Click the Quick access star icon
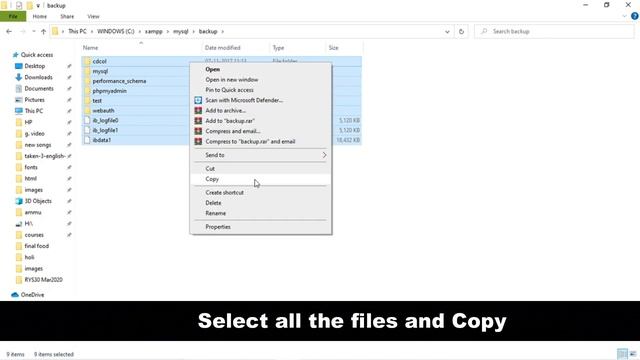 (x=15, y=55)
